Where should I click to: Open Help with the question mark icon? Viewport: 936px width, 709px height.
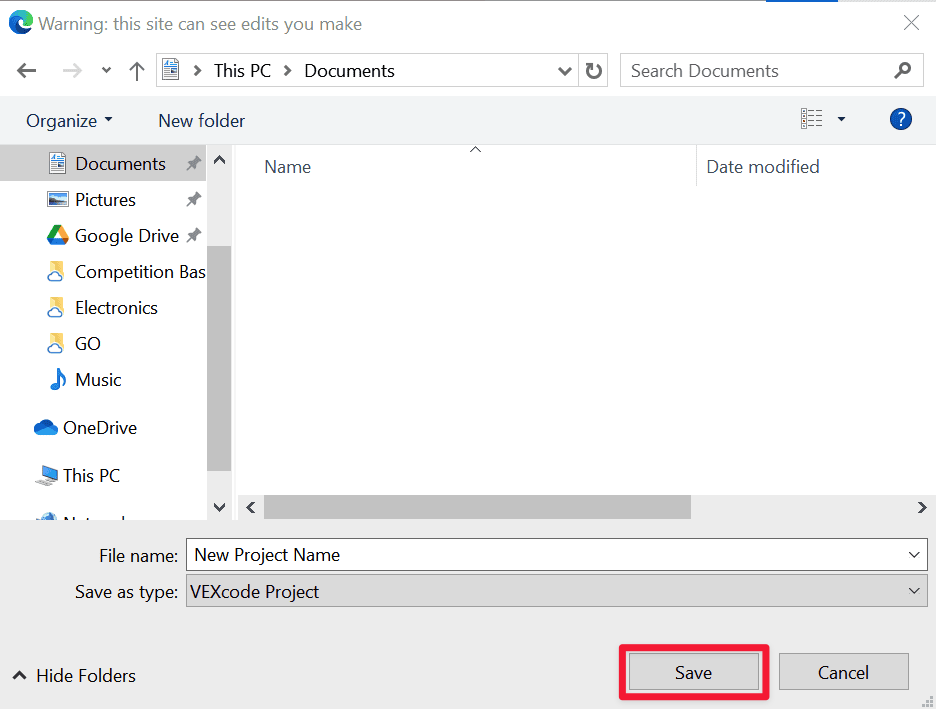(899, 119)
